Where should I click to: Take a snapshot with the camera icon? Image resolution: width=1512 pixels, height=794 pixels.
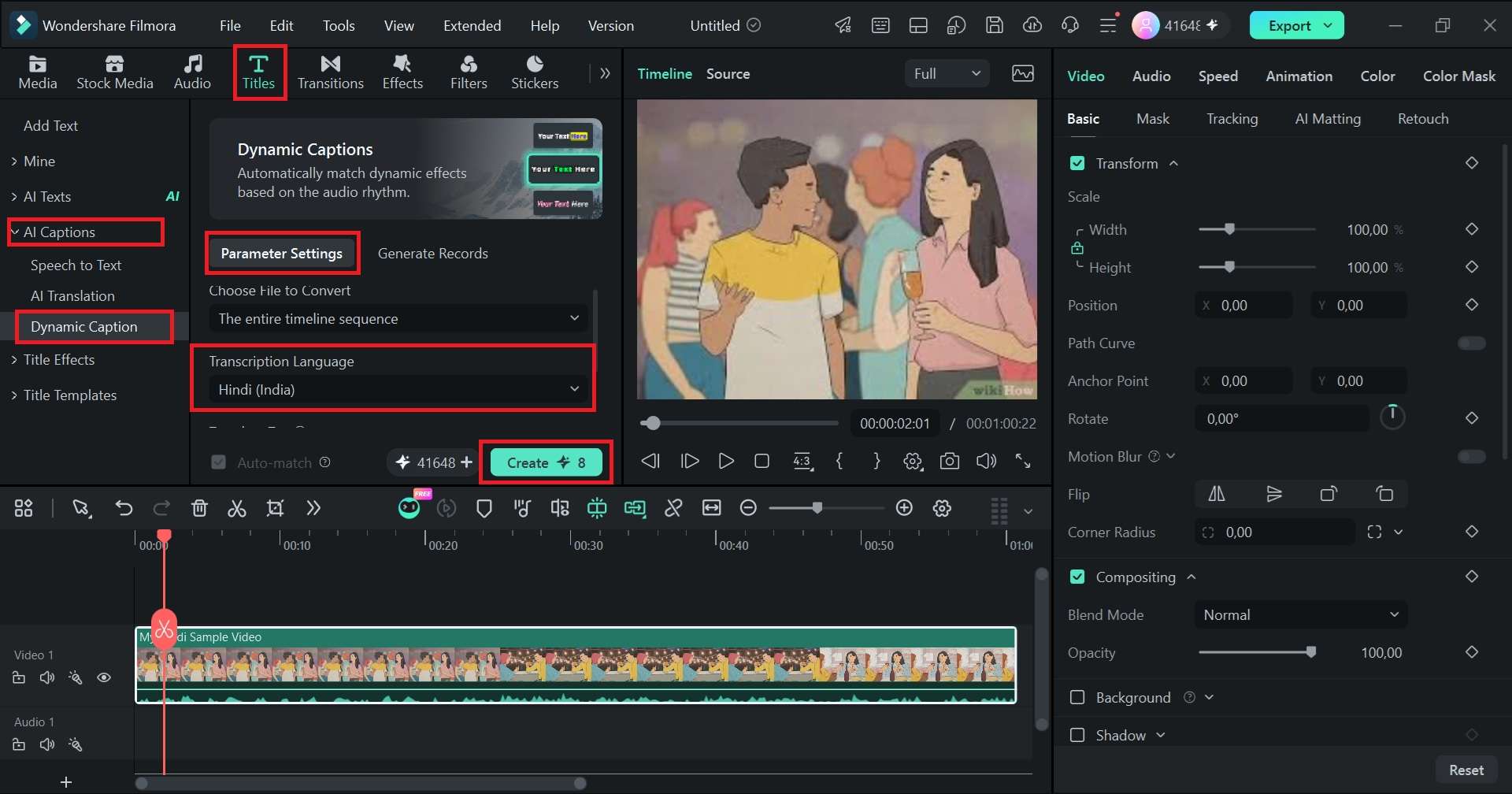[950, 461]
